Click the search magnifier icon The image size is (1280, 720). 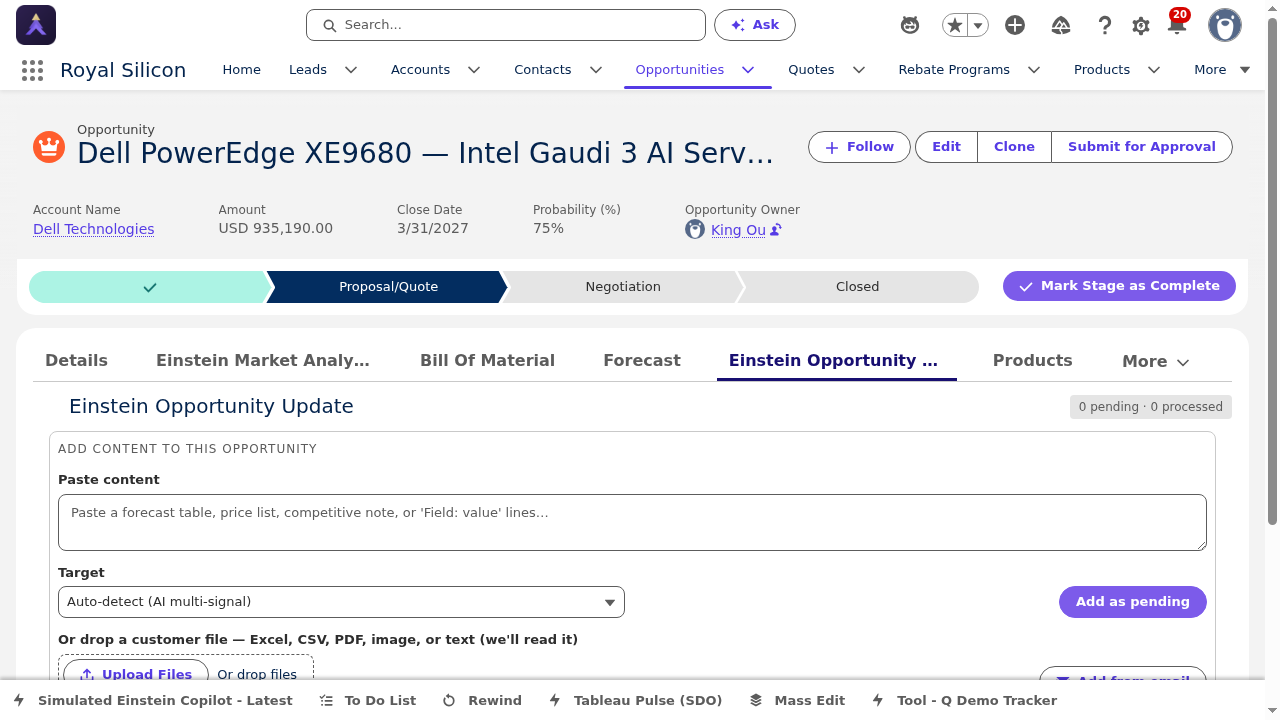click(328, 25)
